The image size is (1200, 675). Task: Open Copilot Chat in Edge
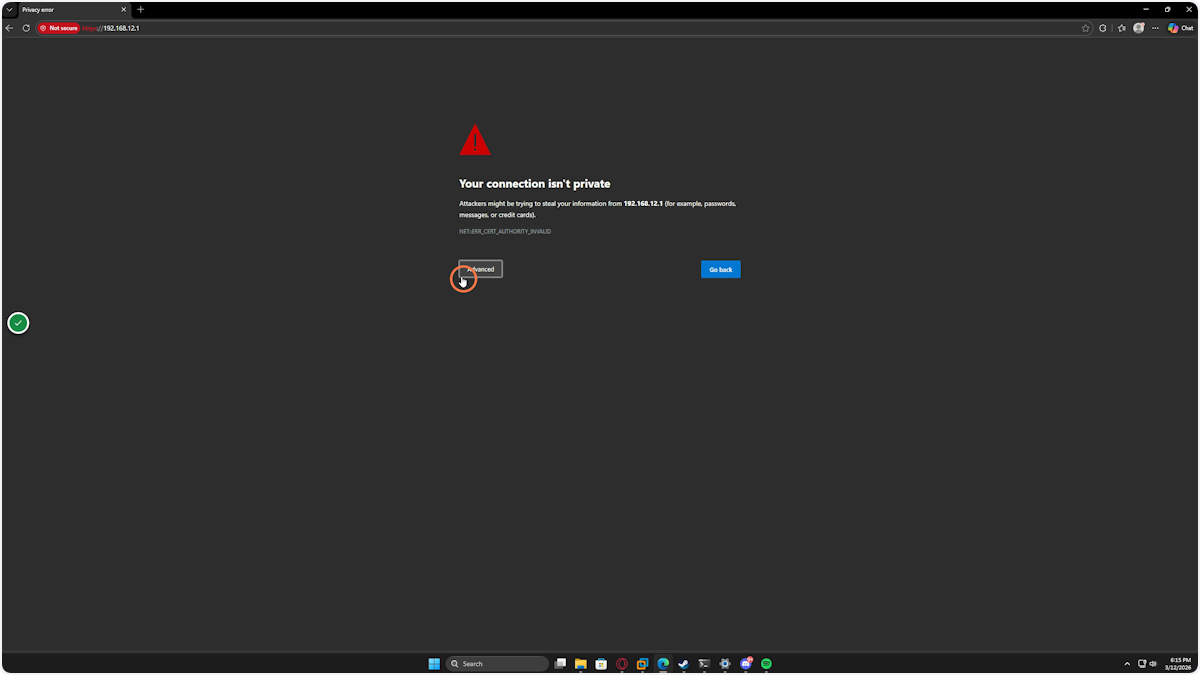coord(1180,28)
